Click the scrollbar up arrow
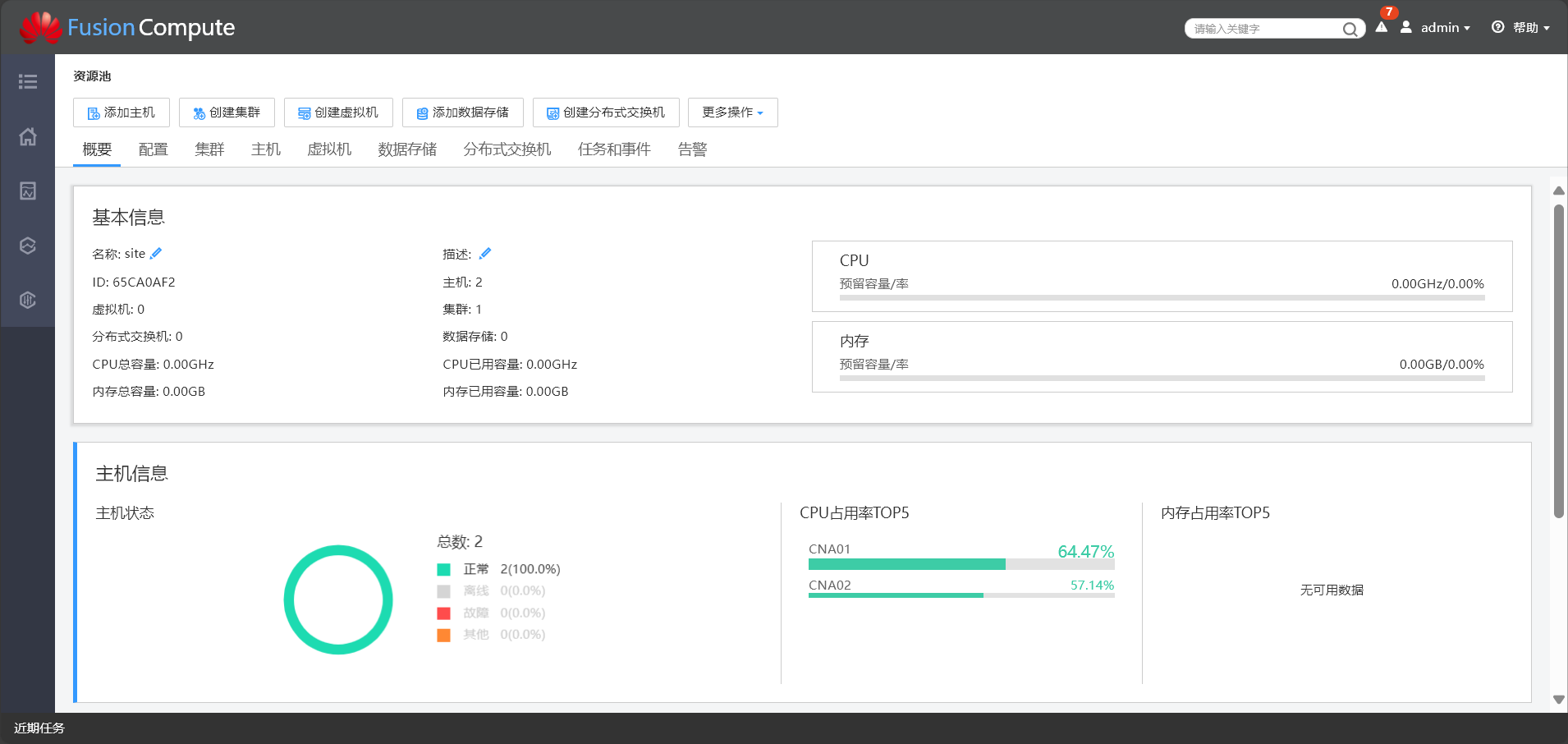Image resolution: width=1568 pixels, height=744 pixels. pyautogui.click(x=1559, y=191)
